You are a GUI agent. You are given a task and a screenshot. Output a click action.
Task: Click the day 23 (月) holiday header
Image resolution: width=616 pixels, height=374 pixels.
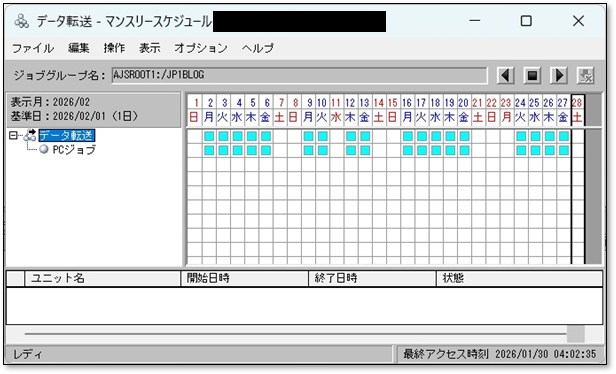(x=506, y=110)
